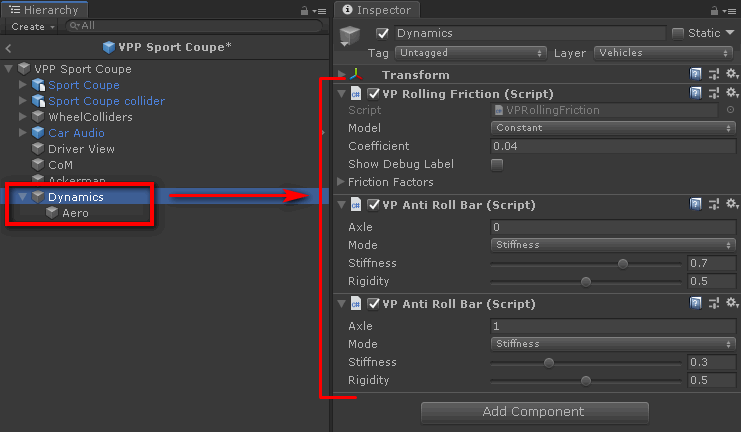The width and height of the screenshot is (741, 432).
Task: Enable Show Debug Label checkbox
Action: [497, 164]
